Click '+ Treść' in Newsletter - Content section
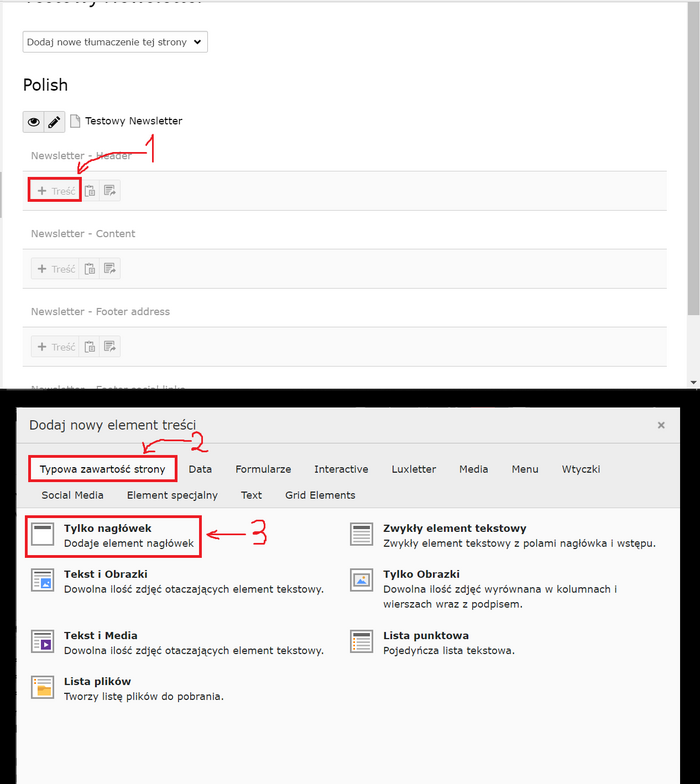 pos(55,268)
